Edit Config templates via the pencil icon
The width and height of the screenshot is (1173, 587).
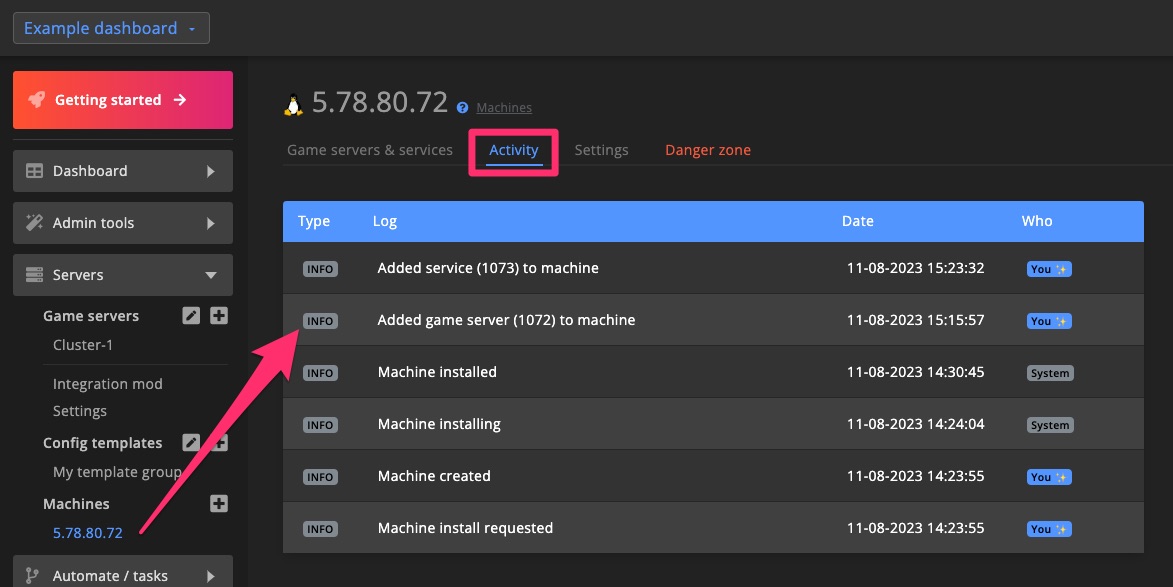pyautogui.click(x=192, y=442)
